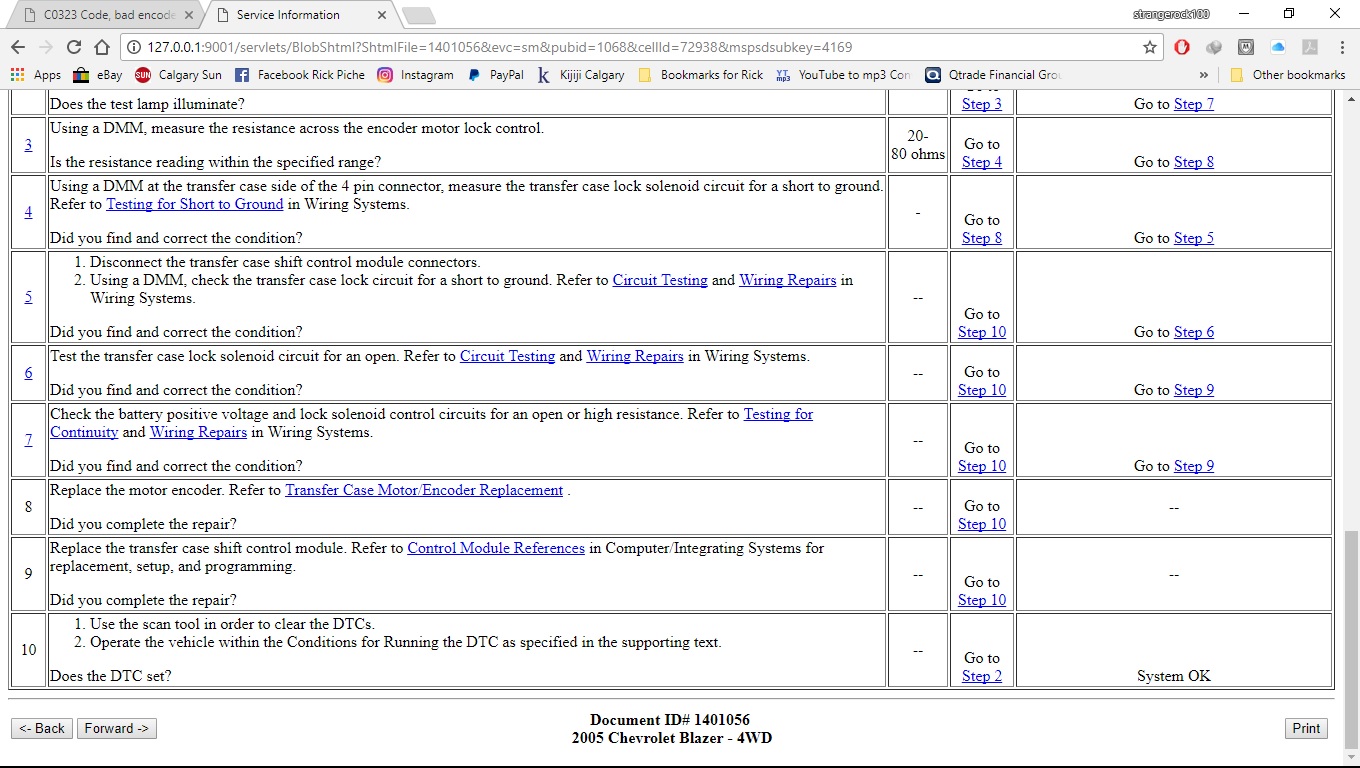Click the blue cloud extension icon

click(x=1278, y=47)
